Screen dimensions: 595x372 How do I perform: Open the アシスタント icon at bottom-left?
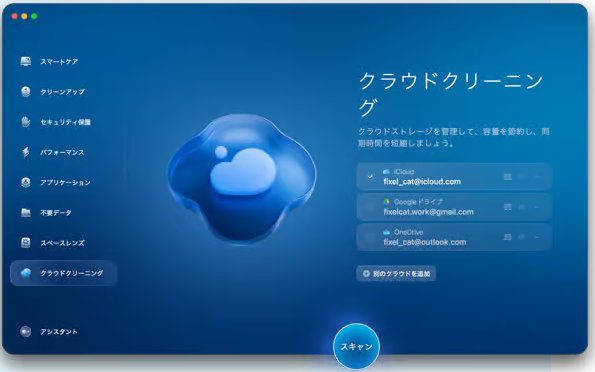[x=26, y=331]
